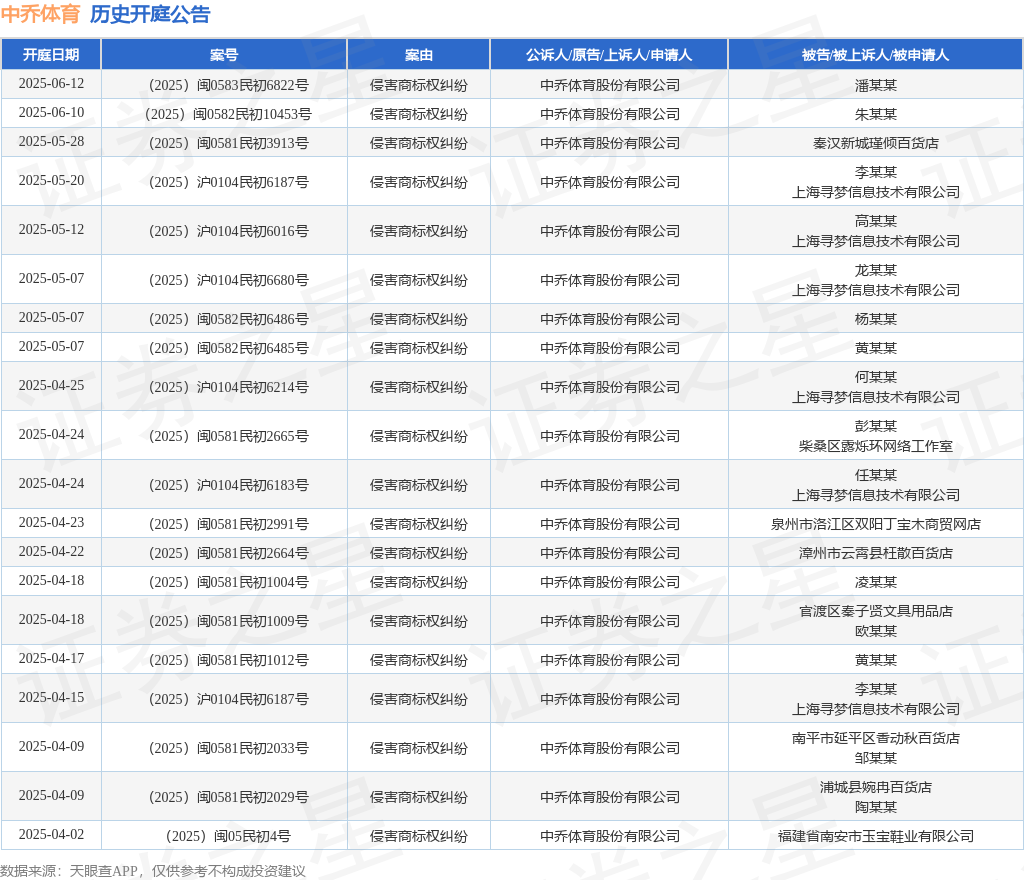Screen dimensions: 1024x880
Task: Click case number 闽05民初4号
Action: click(x=229, y=836)
